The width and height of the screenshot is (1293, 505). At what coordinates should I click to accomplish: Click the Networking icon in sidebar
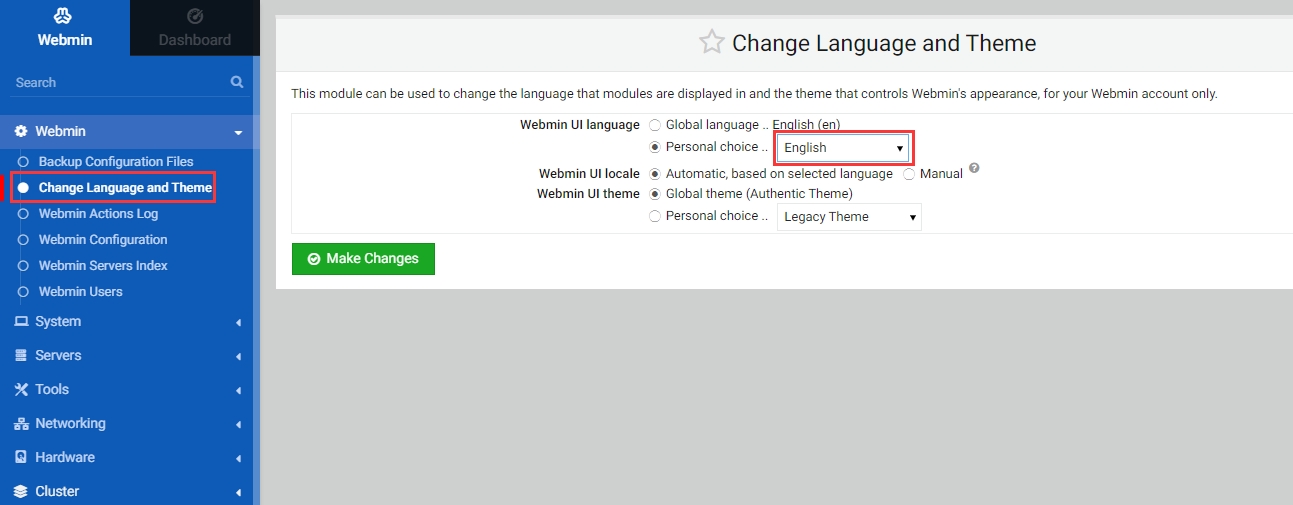click(21, 424)
